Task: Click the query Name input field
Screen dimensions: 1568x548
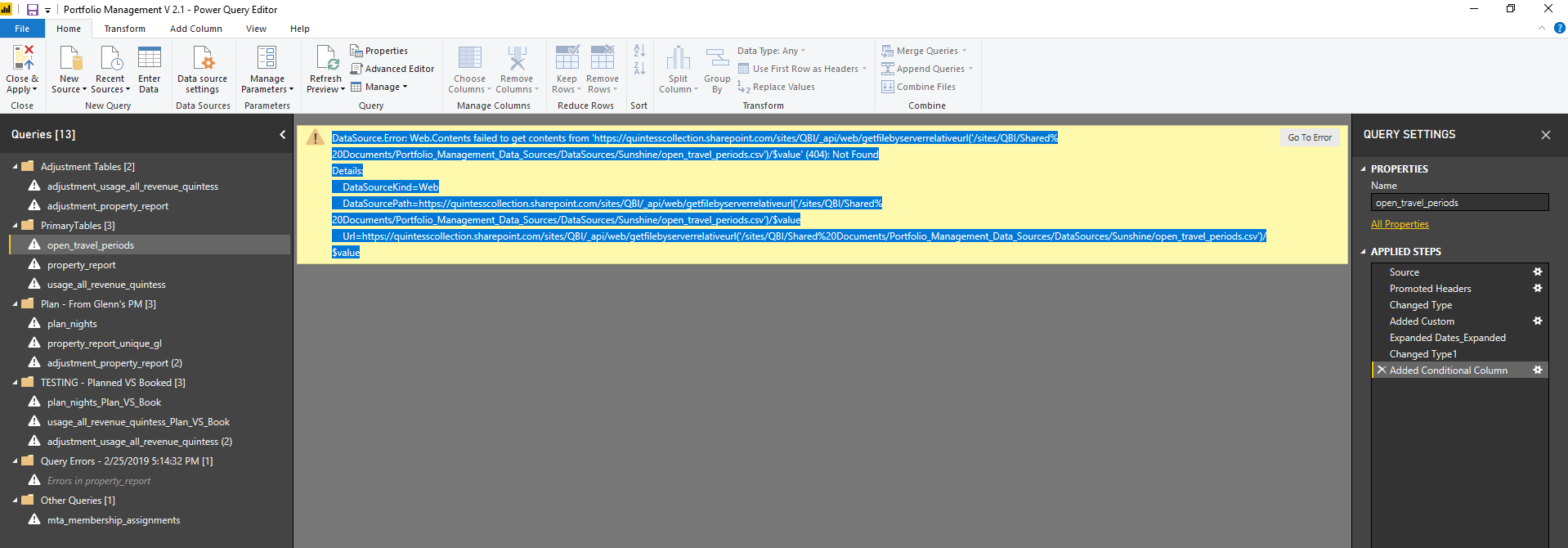Action: [1459, 203]
